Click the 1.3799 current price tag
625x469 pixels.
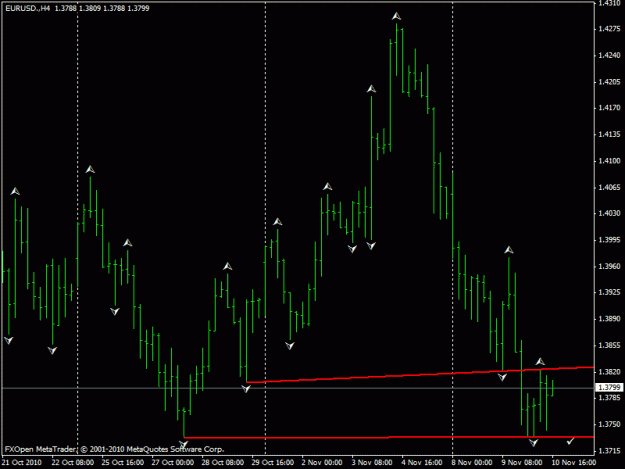coord(609,387)
